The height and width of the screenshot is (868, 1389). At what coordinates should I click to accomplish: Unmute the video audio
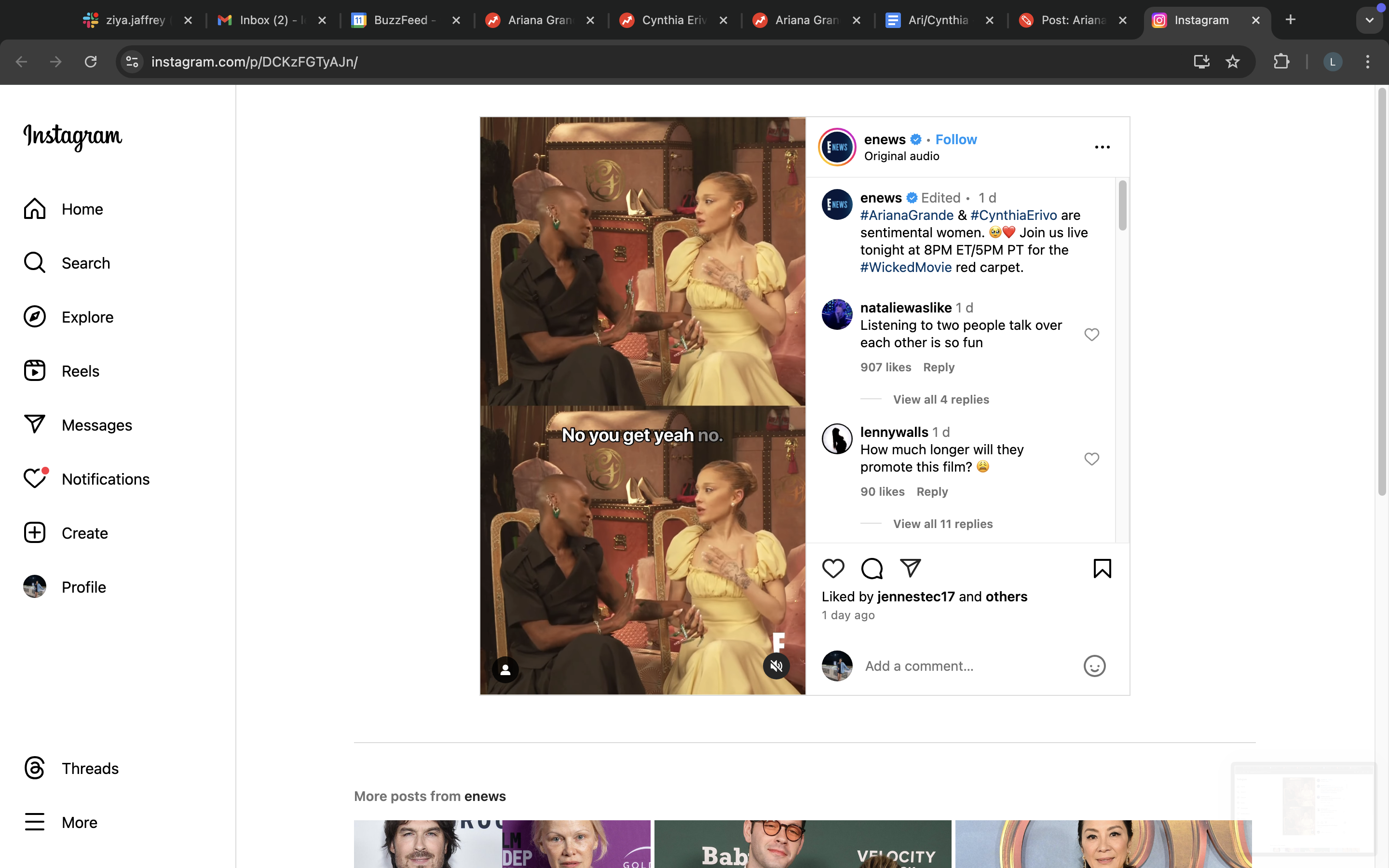point(776,665)
